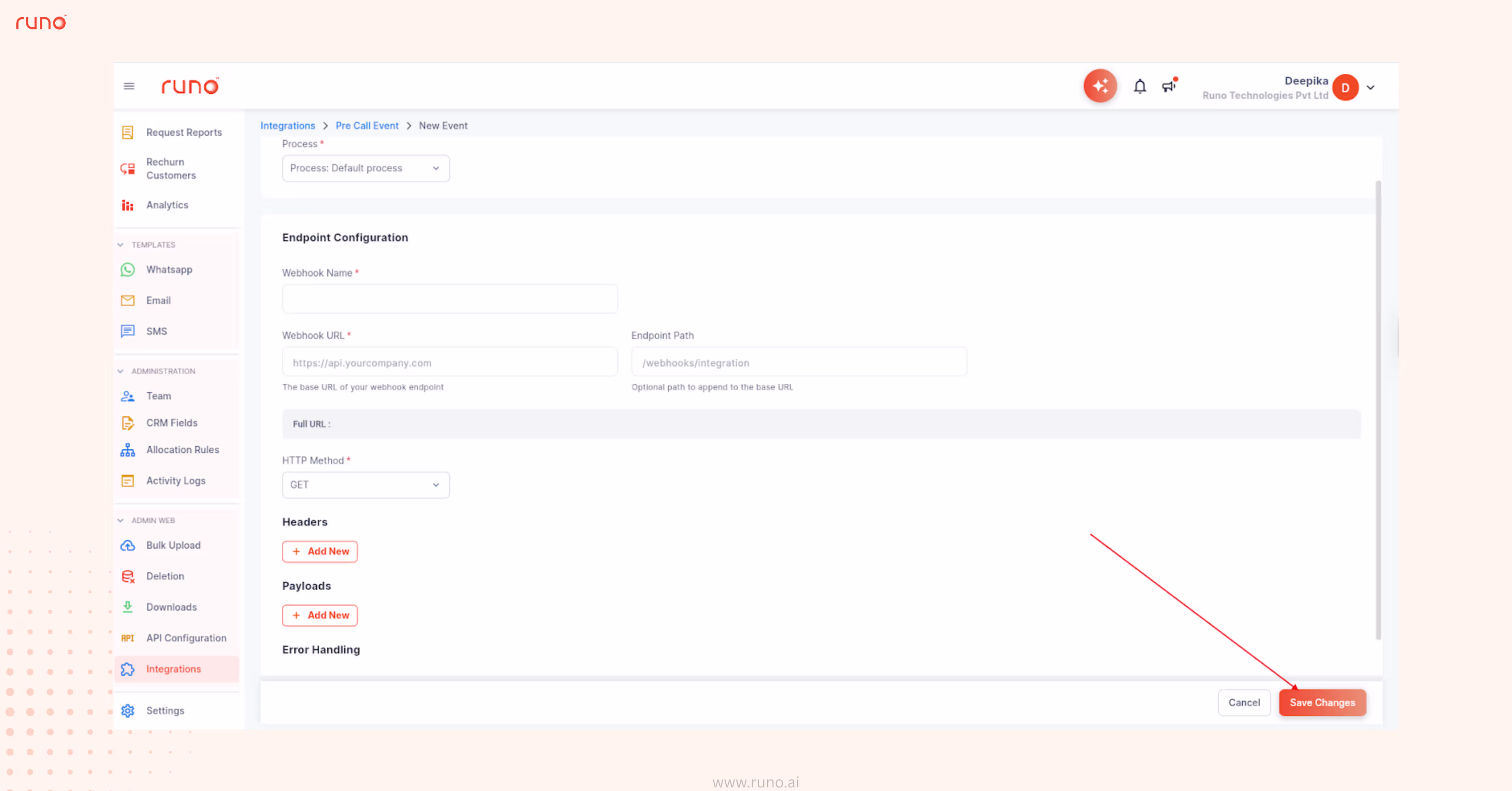Select the Email templates icon
This screenshot has width=1512, height=791.
[x=128, y=300]
